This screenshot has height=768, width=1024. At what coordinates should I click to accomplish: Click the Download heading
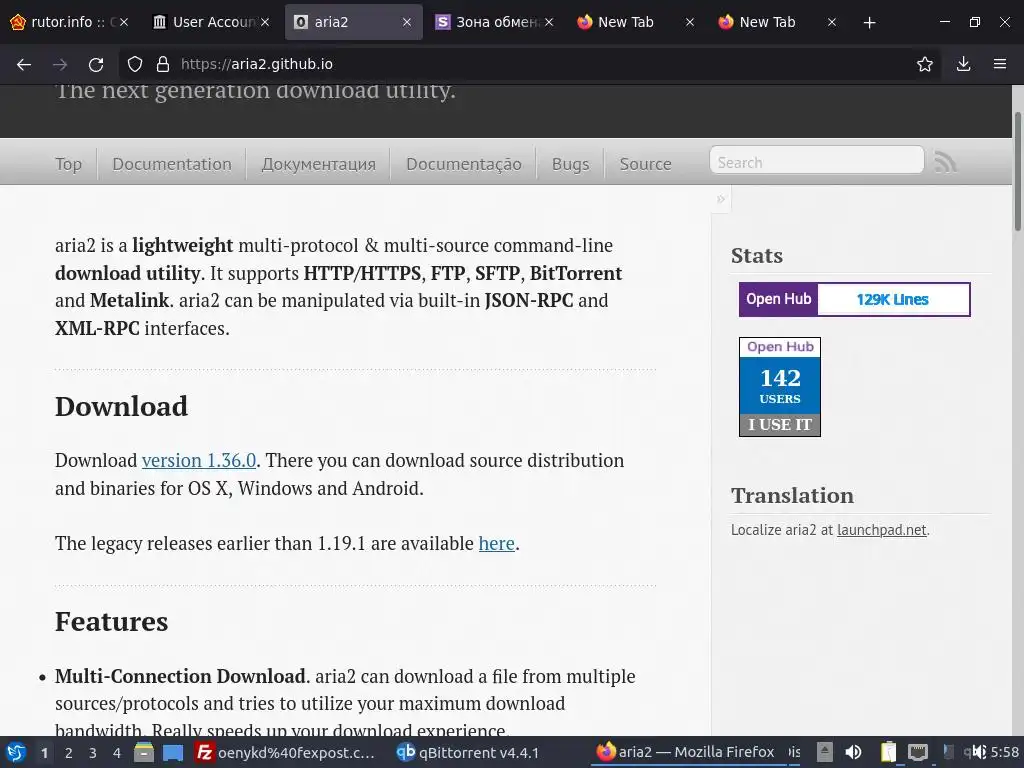point(121,406)
